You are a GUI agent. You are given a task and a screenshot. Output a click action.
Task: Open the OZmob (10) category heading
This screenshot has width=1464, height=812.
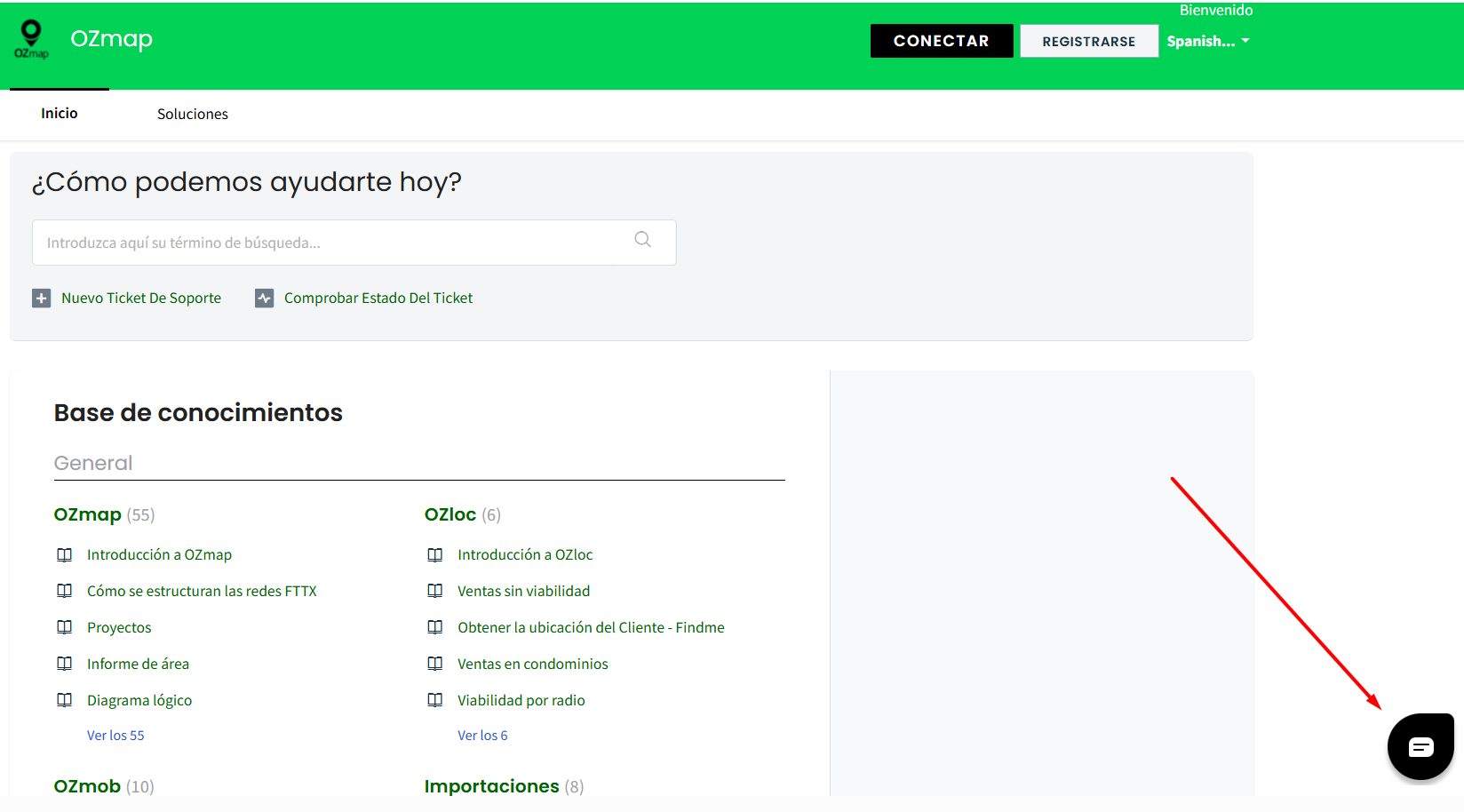[x=104, y=786]
